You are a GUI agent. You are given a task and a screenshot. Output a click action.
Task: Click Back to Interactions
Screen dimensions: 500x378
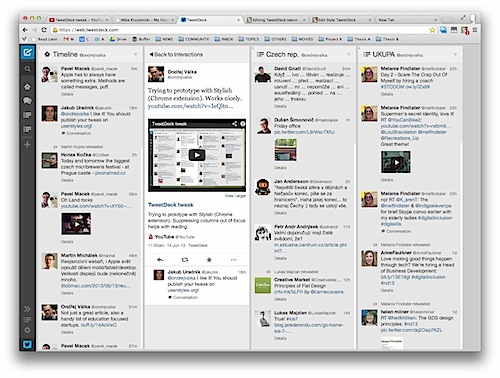[x=176, y=54]
